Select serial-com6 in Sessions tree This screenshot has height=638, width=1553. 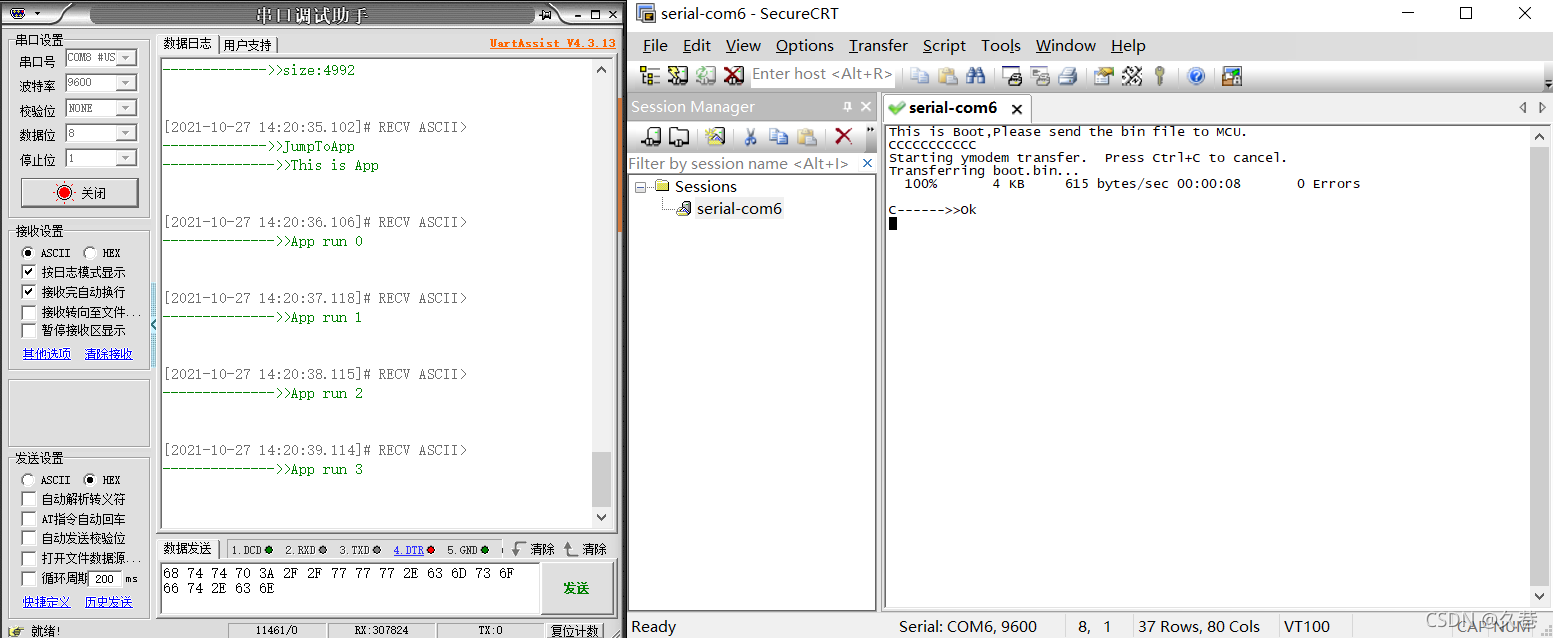(x=739, y=208)
